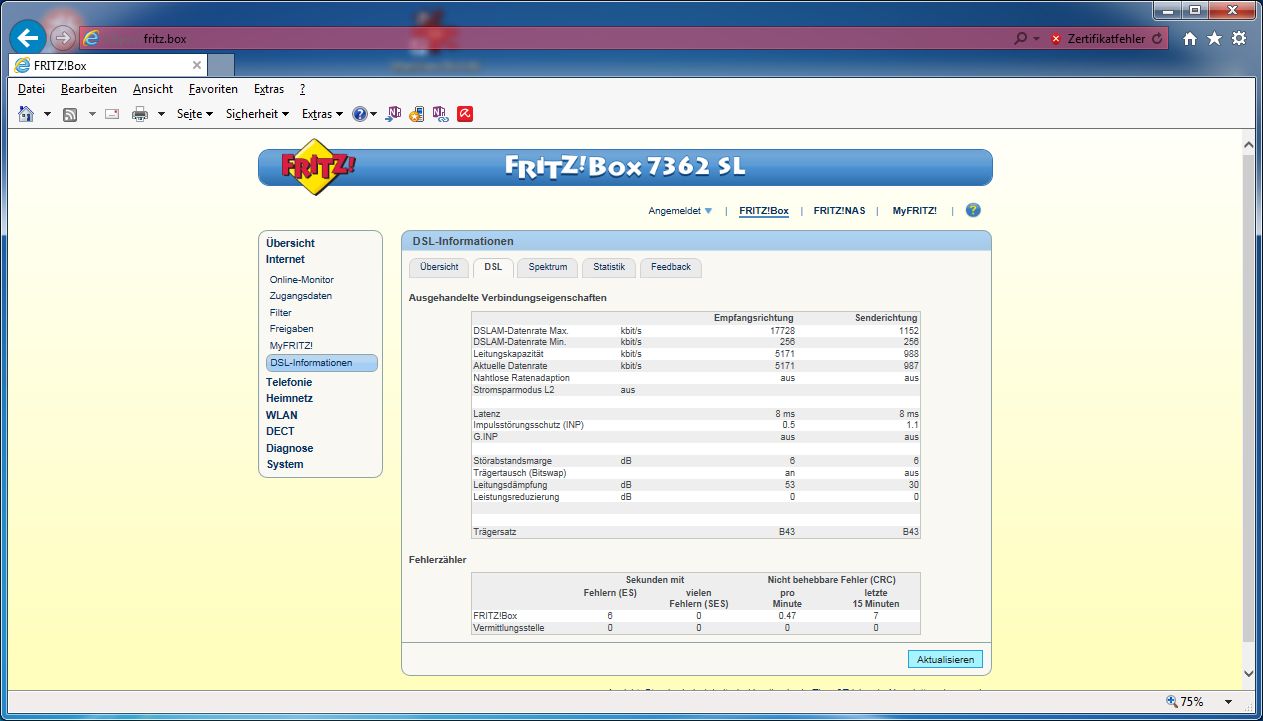This screenshot has height=721, width=1263.
Task: Open WLAN in the sidebar
Action: tap(281, 415)
